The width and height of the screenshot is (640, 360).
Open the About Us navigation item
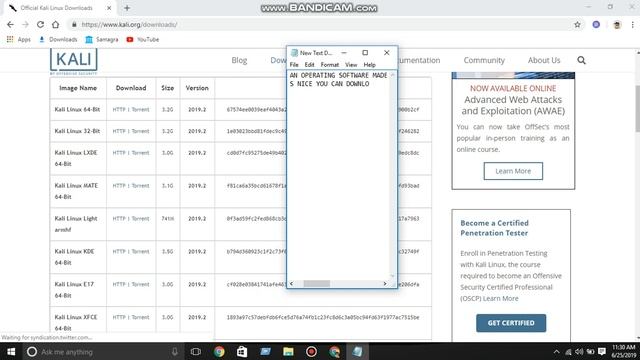tap(544, 60)
